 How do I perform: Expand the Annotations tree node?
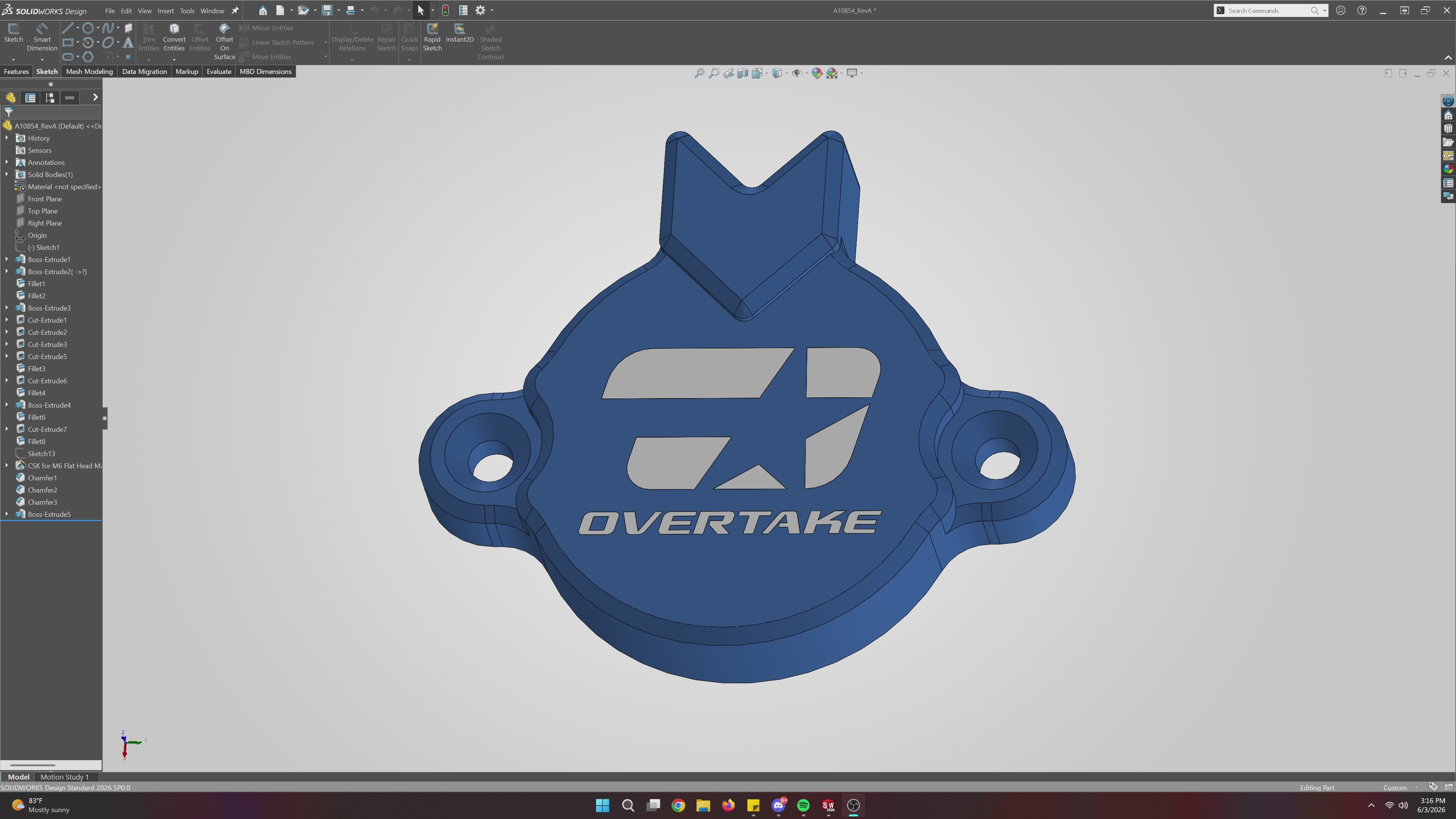click(7, 162)
